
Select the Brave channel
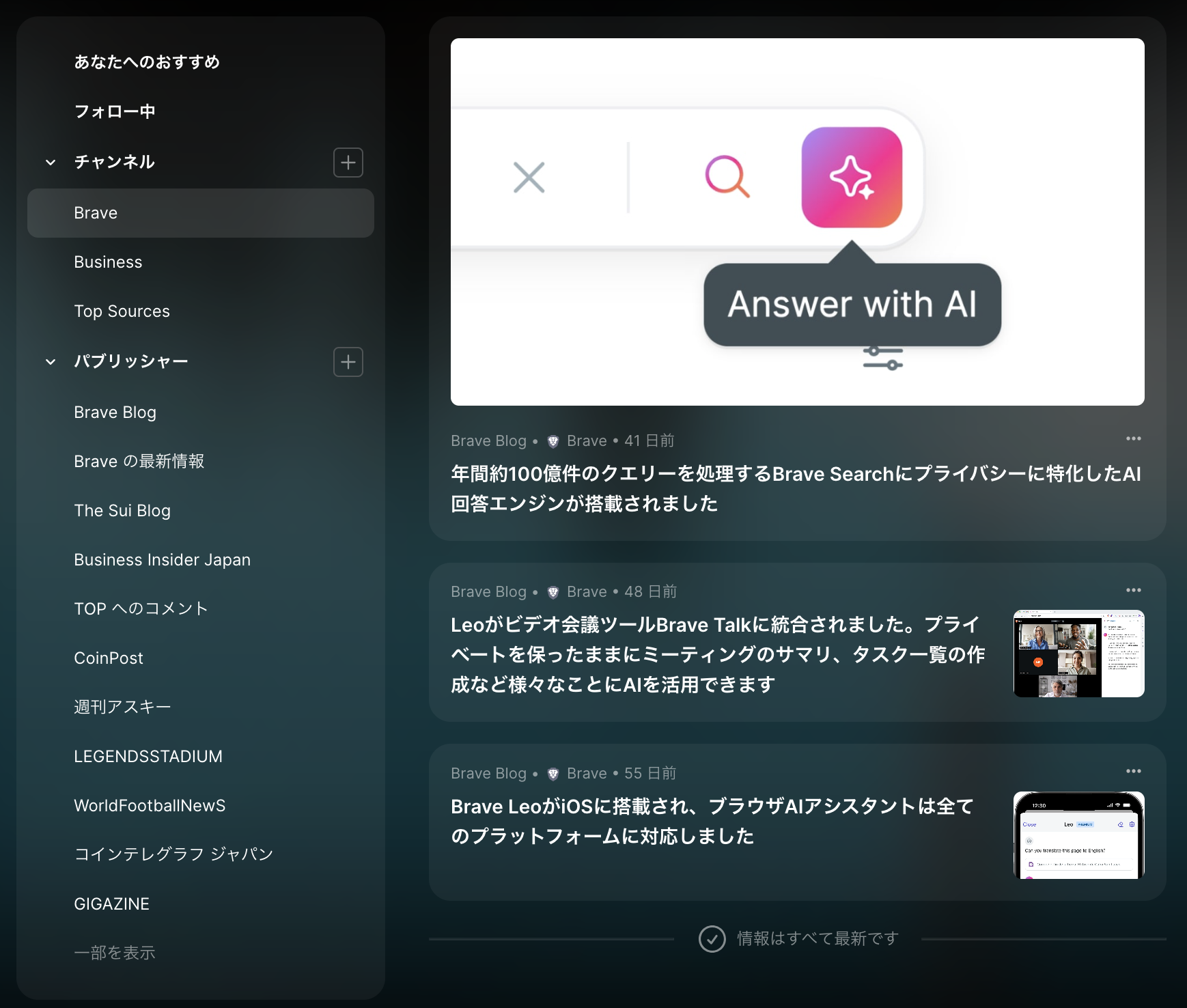point(201,213)
